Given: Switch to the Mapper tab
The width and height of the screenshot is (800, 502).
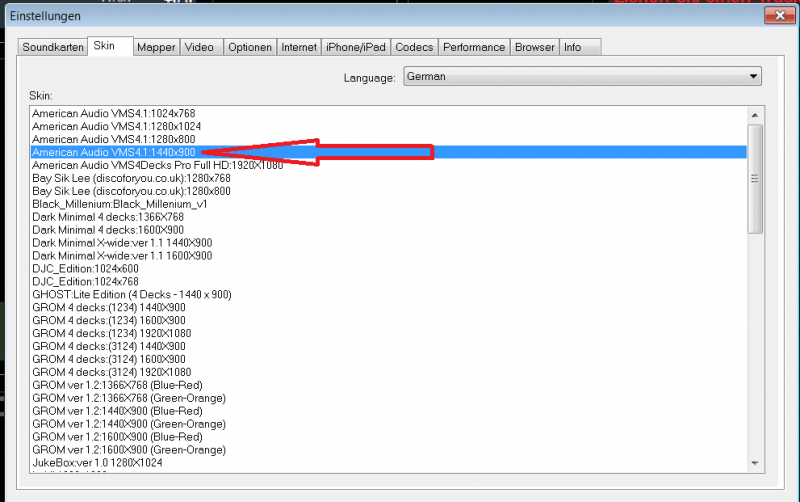Looking at the screenshot, I should [156, 47].
